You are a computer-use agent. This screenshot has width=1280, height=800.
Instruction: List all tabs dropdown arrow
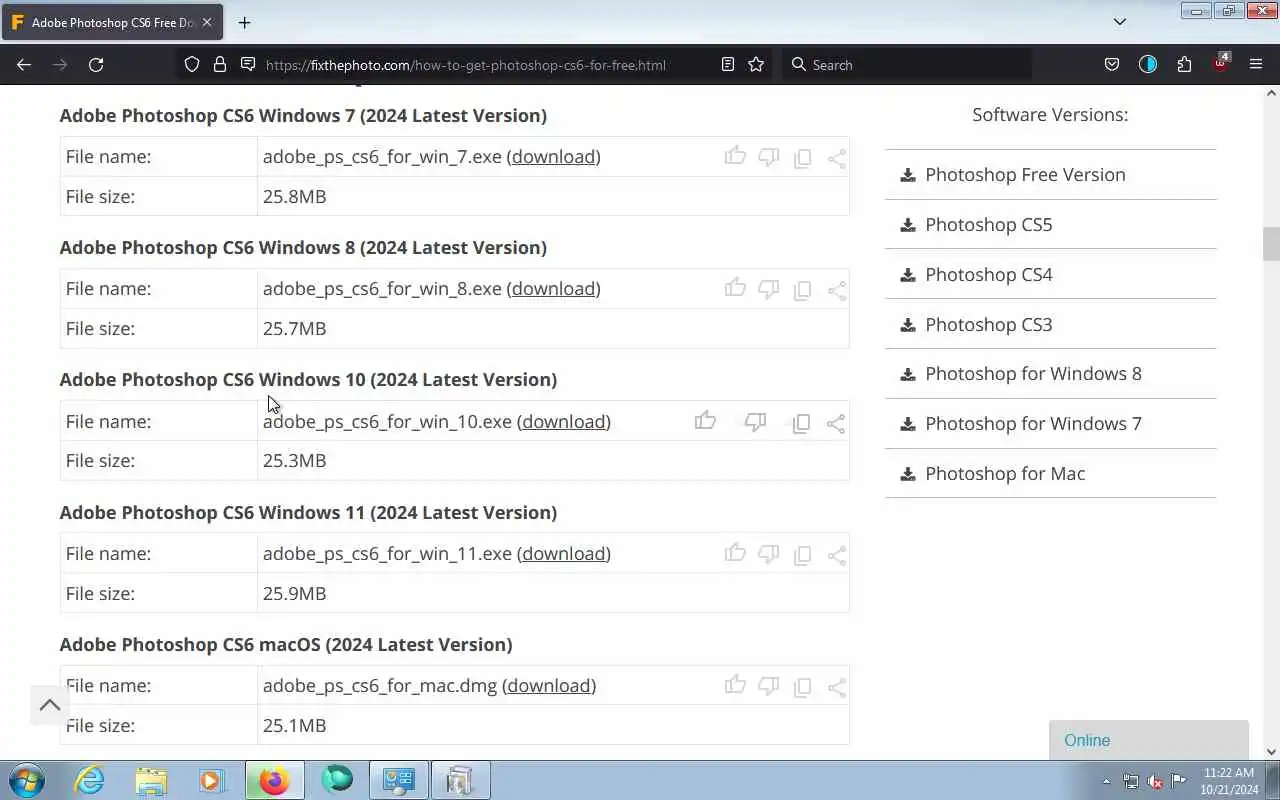pyautogui.click(x=1120, y=22)
